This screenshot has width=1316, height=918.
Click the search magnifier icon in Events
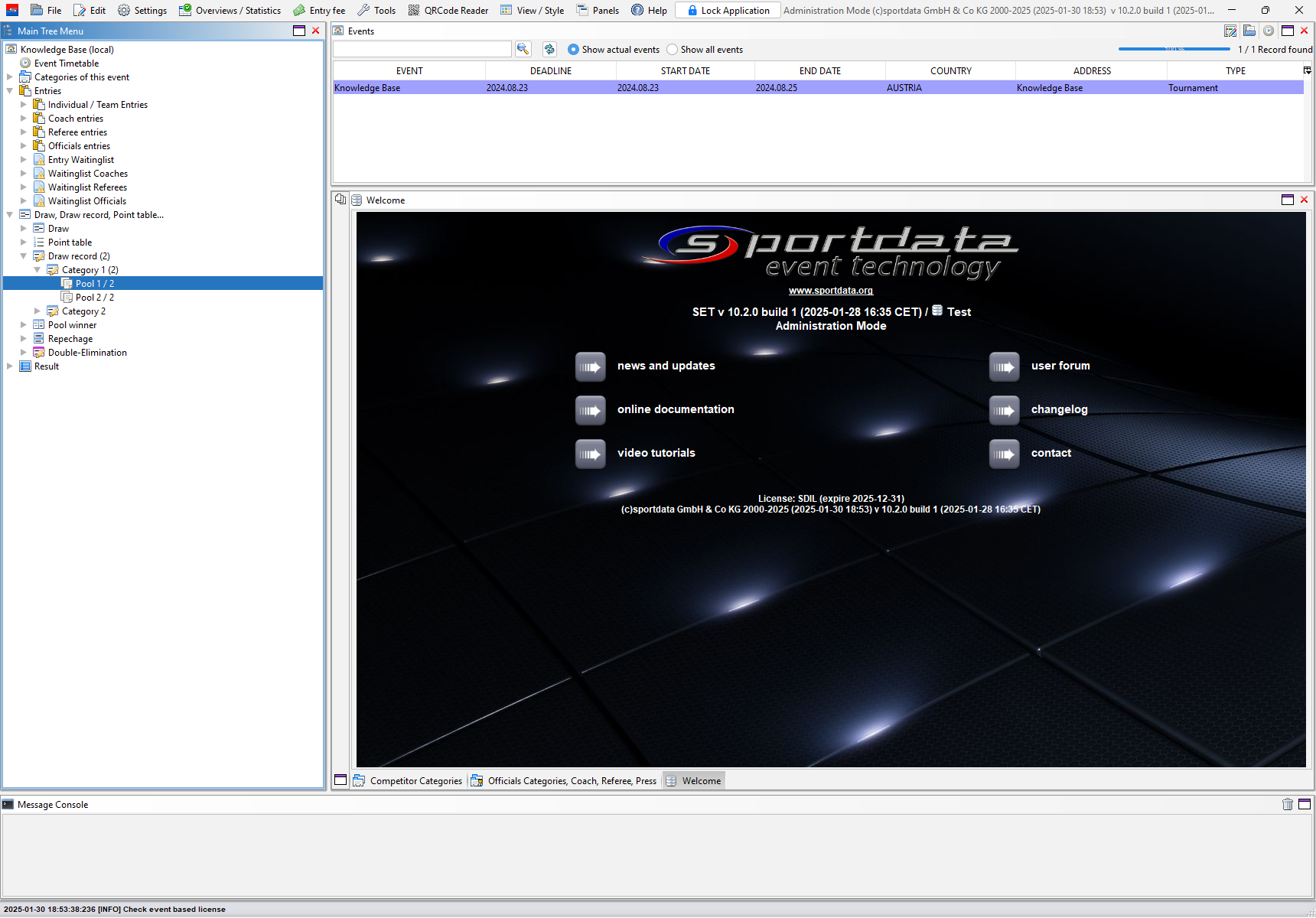point(523,49)
